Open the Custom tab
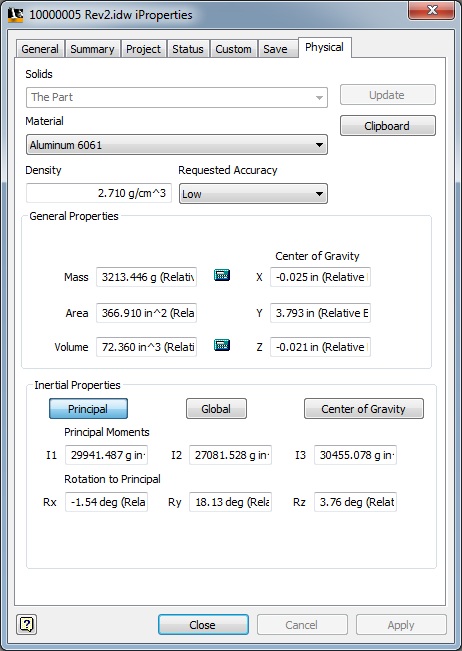This screenshot has width=462, height=651. (x=233, y=49)
